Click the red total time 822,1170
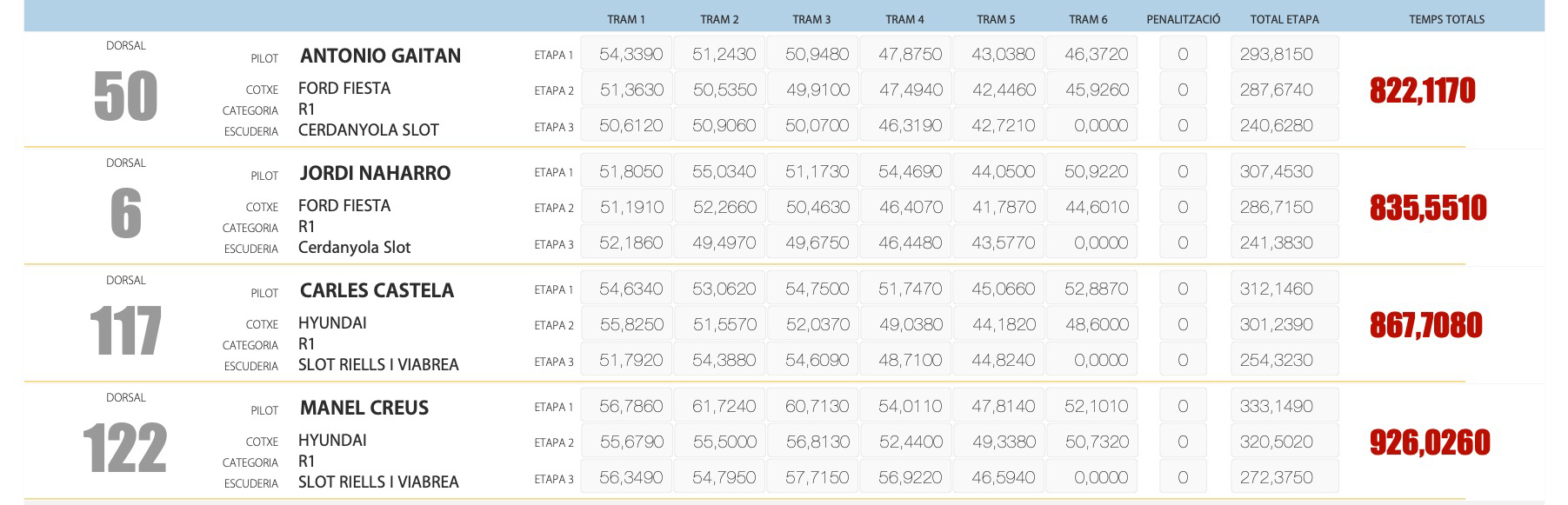Screen dimensions: 1568x505 pos(1422,90)
